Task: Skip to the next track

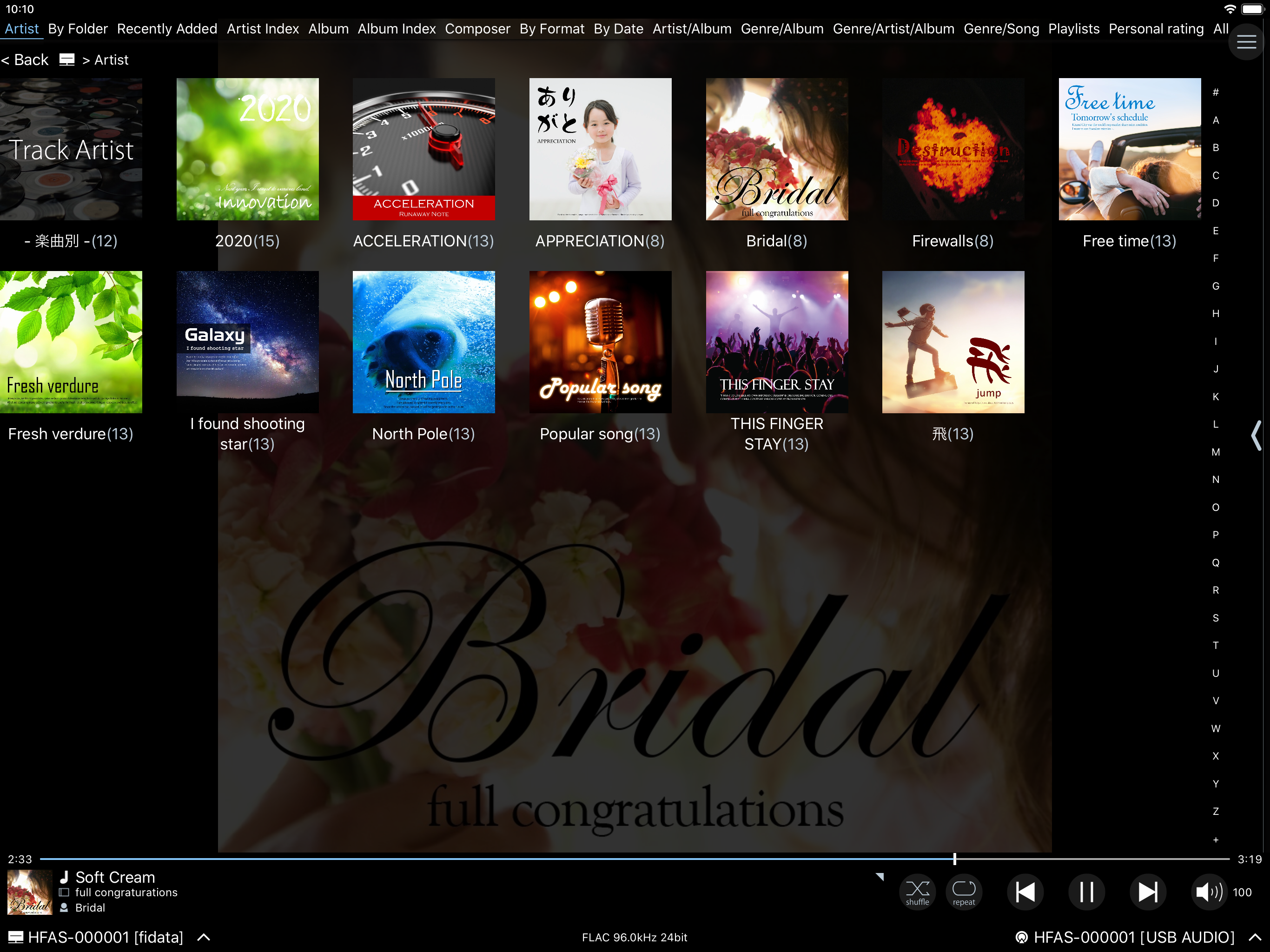Action: [1147, 892]
